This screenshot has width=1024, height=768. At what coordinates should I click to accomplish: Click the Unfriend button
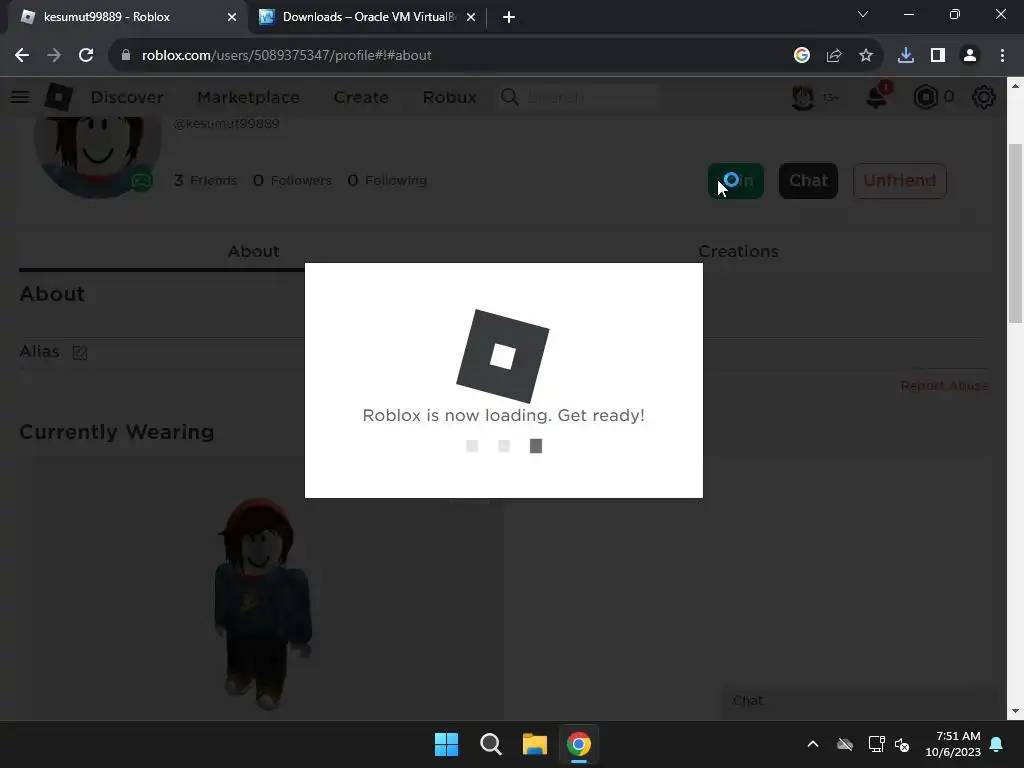(899, 181)
